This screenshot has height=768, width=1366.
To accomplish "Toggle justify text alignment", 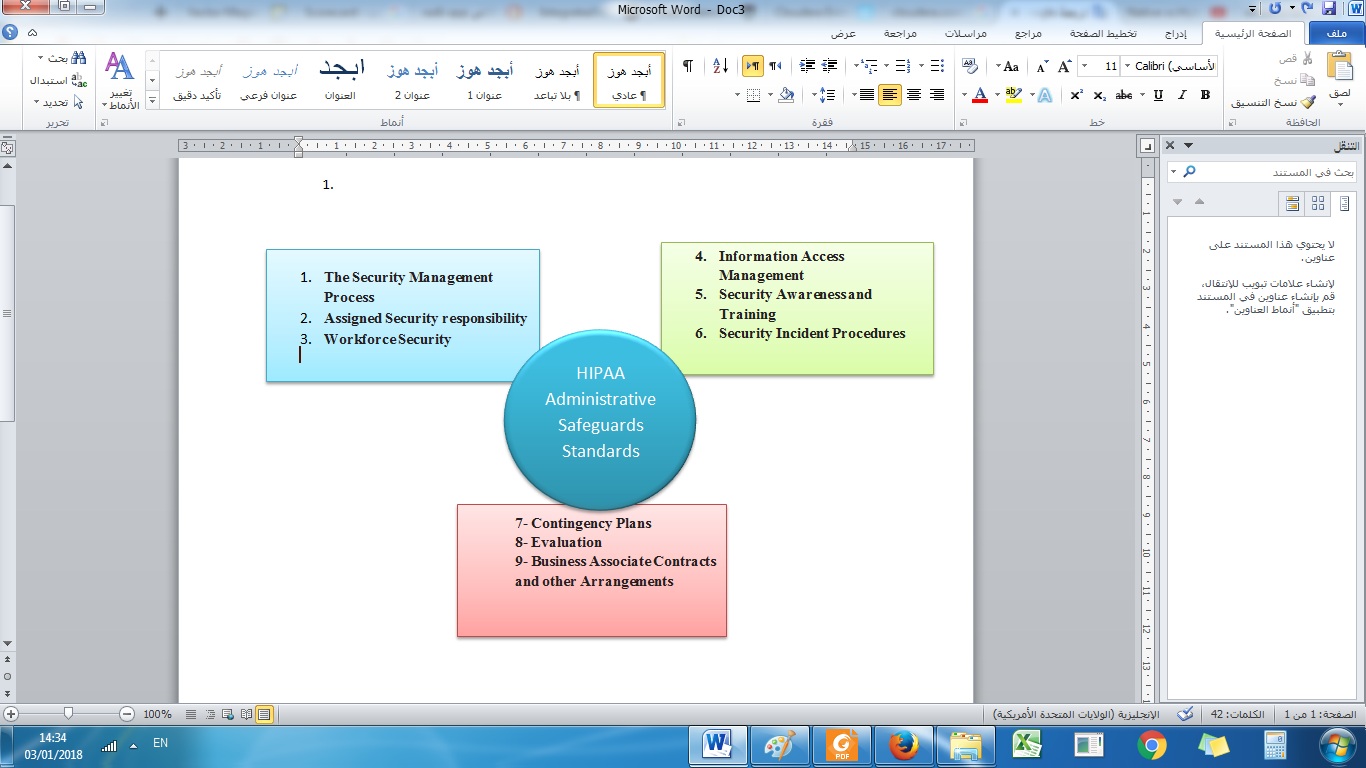I will pyautogui.click(x=865, y=95).
